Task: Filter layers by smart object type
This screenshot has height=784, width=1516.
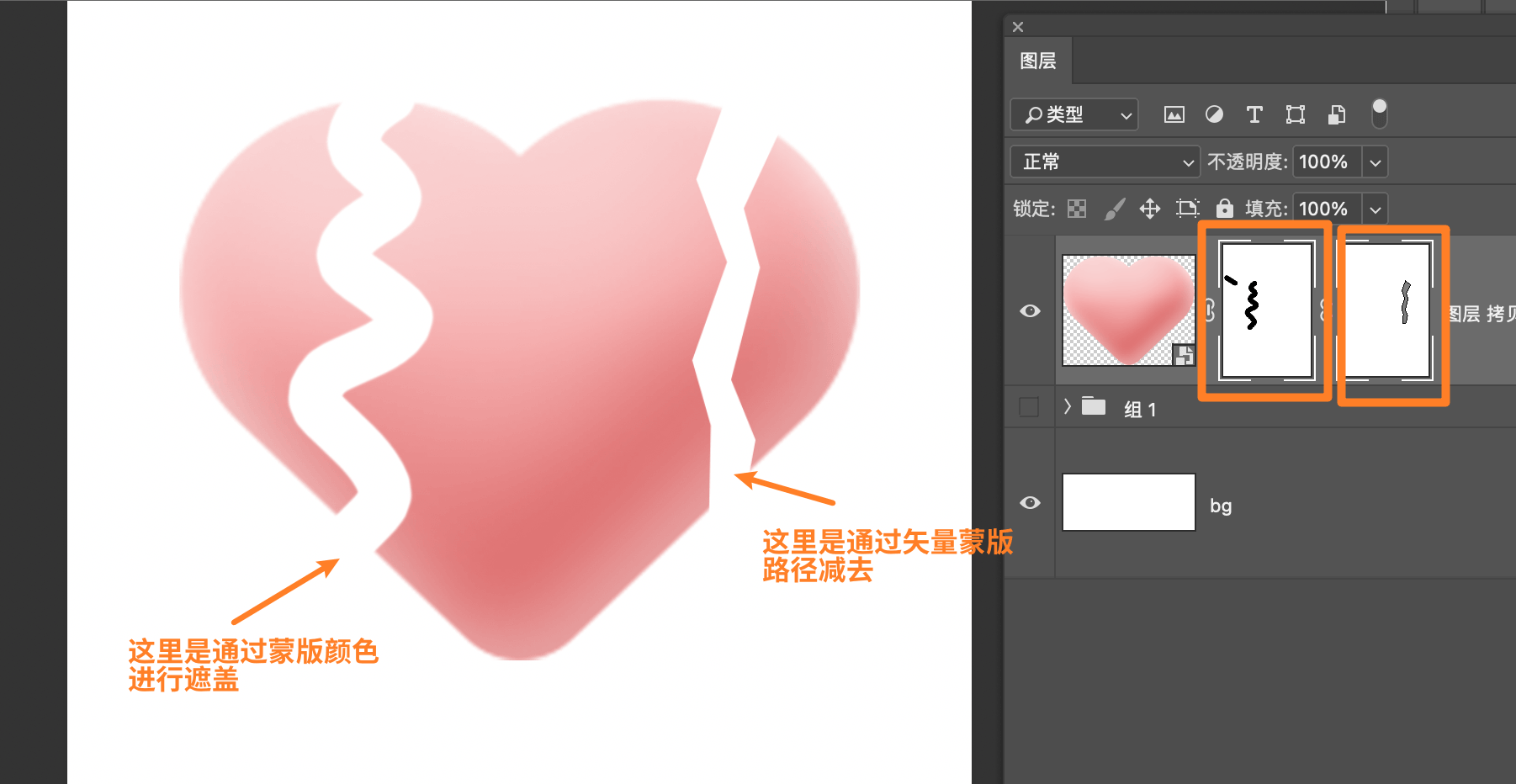Action: tap(1336, 115)
